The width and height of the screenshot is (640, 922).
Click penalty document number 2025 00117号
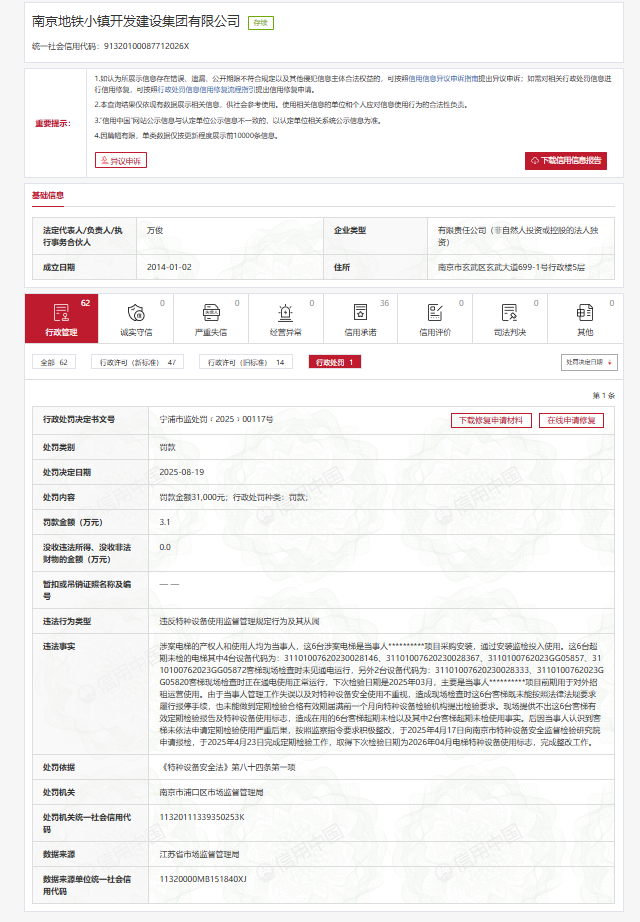[x=216, y=419]
